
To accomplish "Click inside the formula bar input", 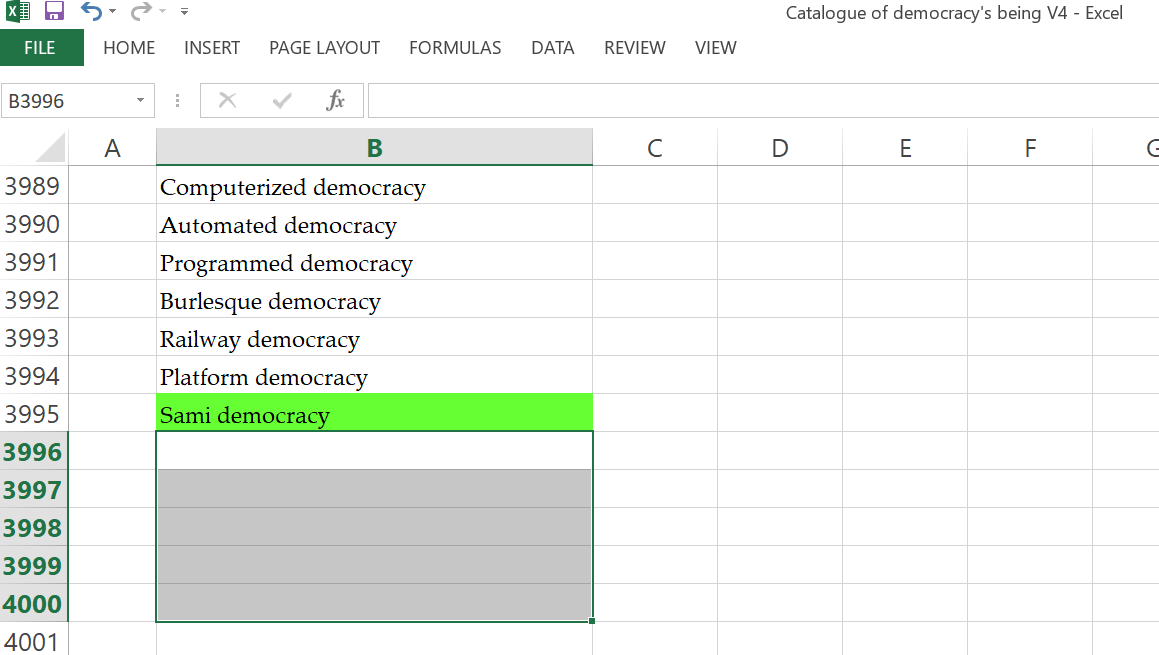I will click(x=763, y=100).
